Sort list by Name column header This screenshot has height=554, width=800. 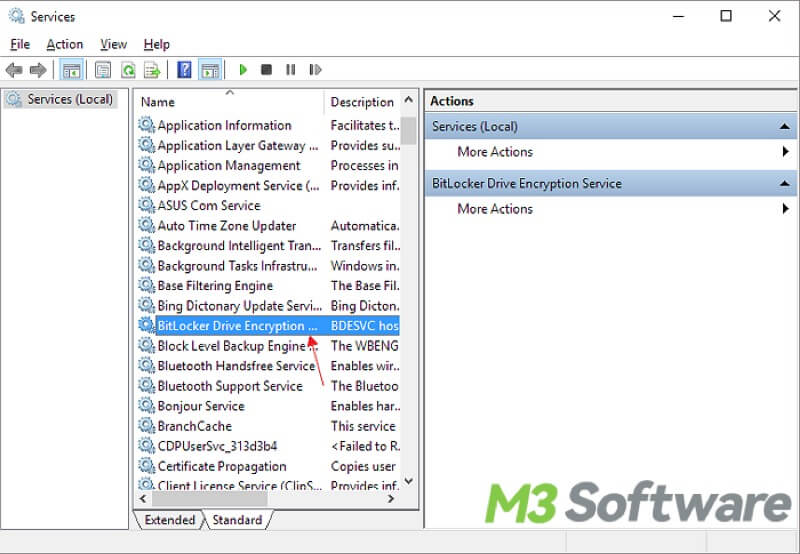[229, 102]
